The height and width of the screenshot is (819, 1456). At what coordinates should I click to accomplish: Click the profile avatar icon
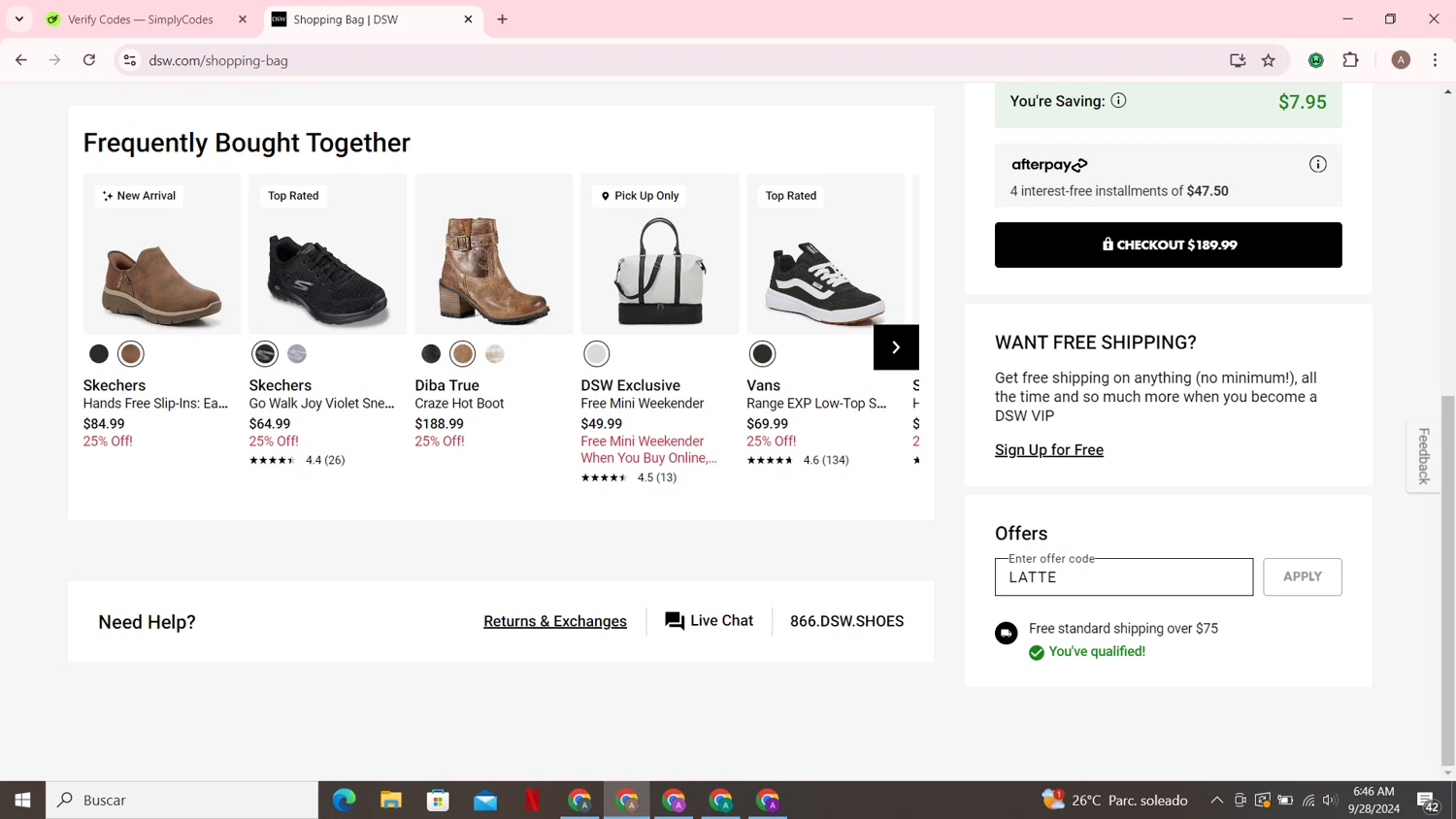point(1401,60)
